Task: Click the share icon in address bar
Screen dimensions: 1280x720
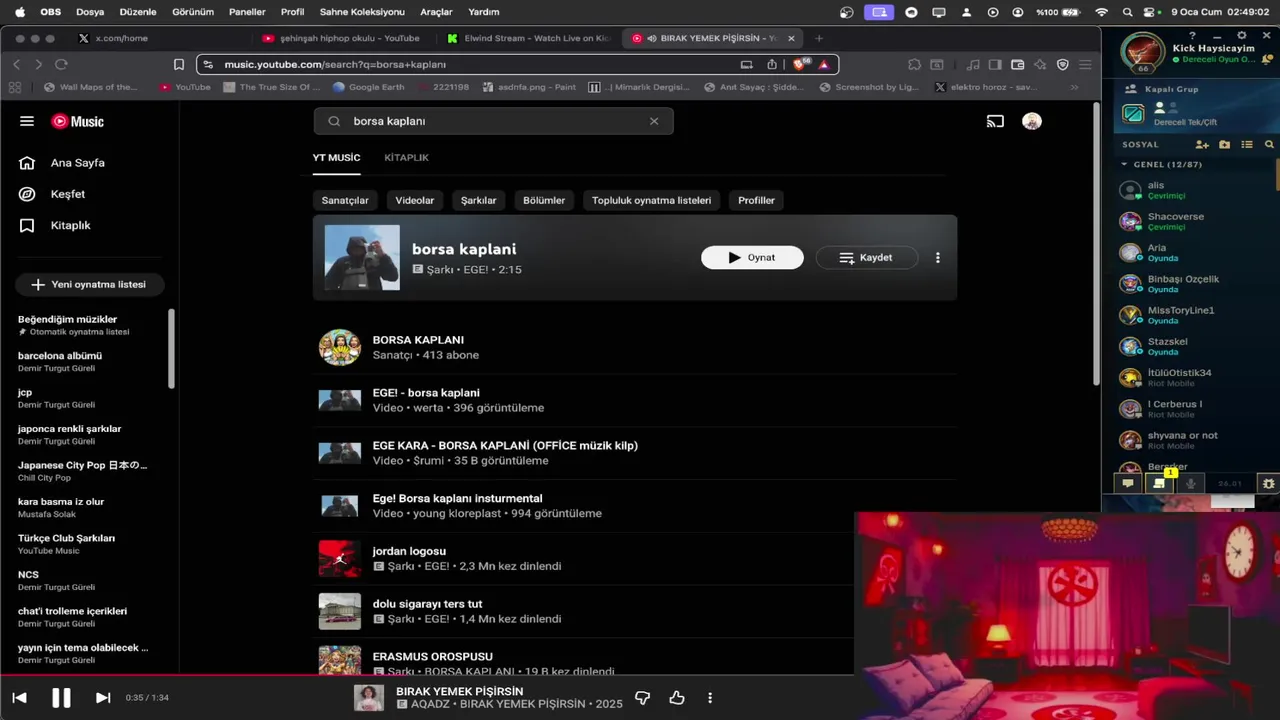Action: pyautogui.click(x=772, y=64)
